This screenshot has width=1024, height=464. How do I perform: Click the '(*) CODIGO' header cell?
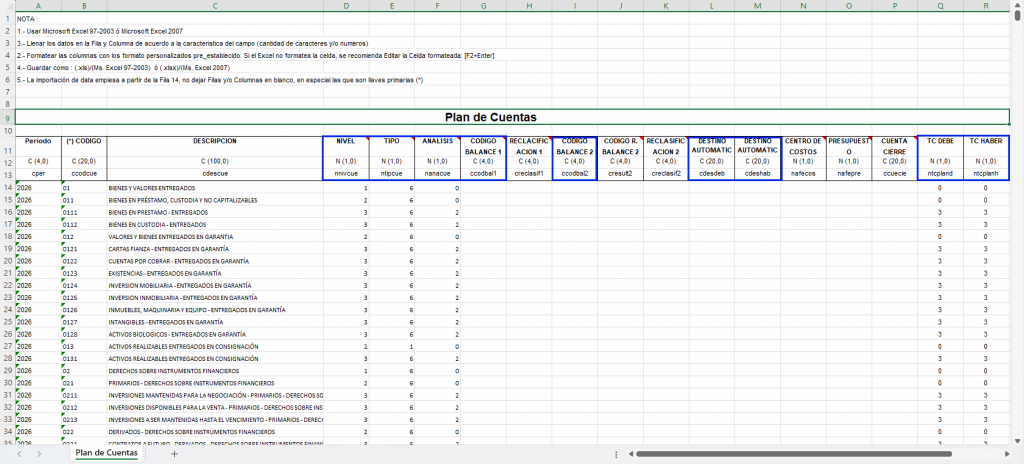(84, 146)
